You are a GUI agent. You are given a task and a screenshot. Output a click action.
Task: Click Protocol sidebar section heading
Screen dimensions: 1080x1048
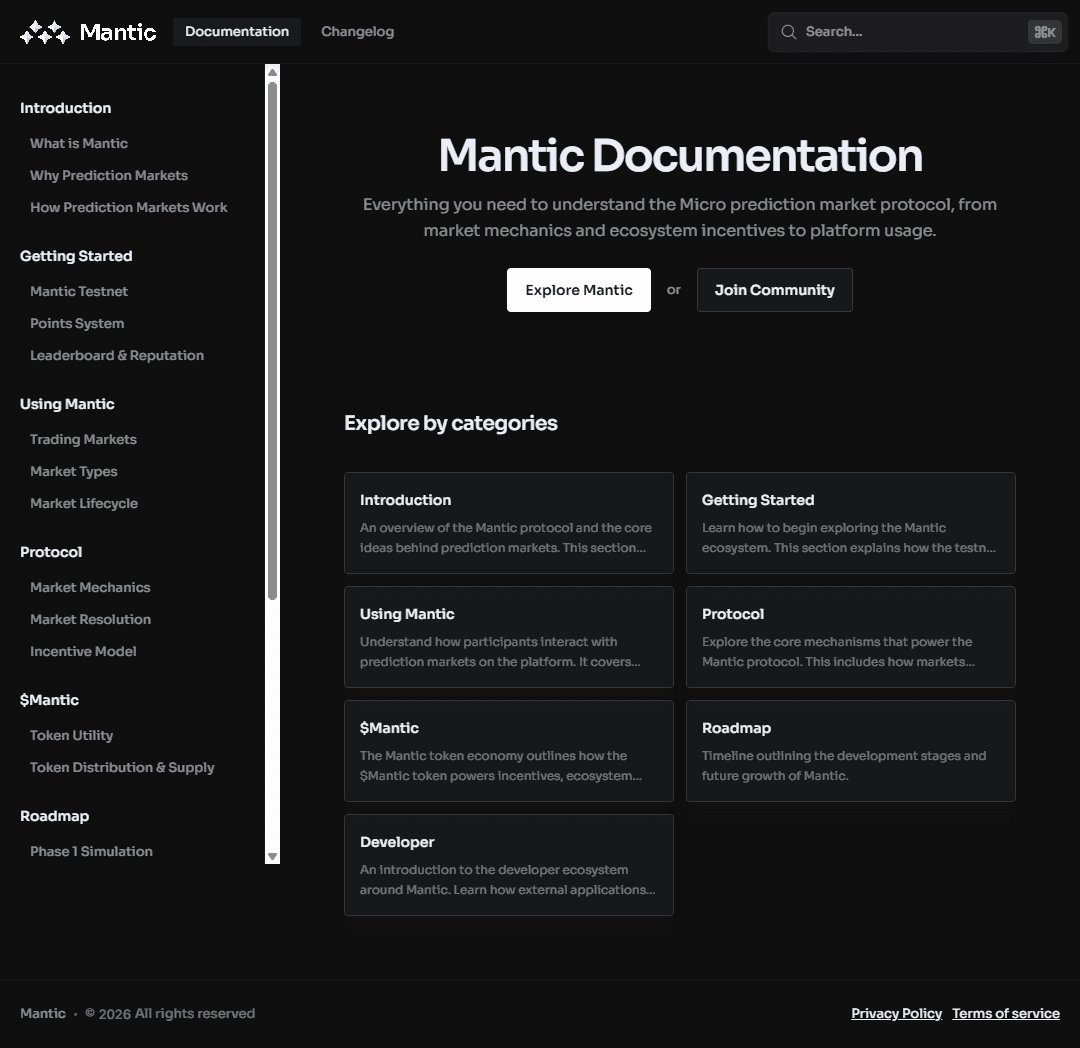[51, 552]
